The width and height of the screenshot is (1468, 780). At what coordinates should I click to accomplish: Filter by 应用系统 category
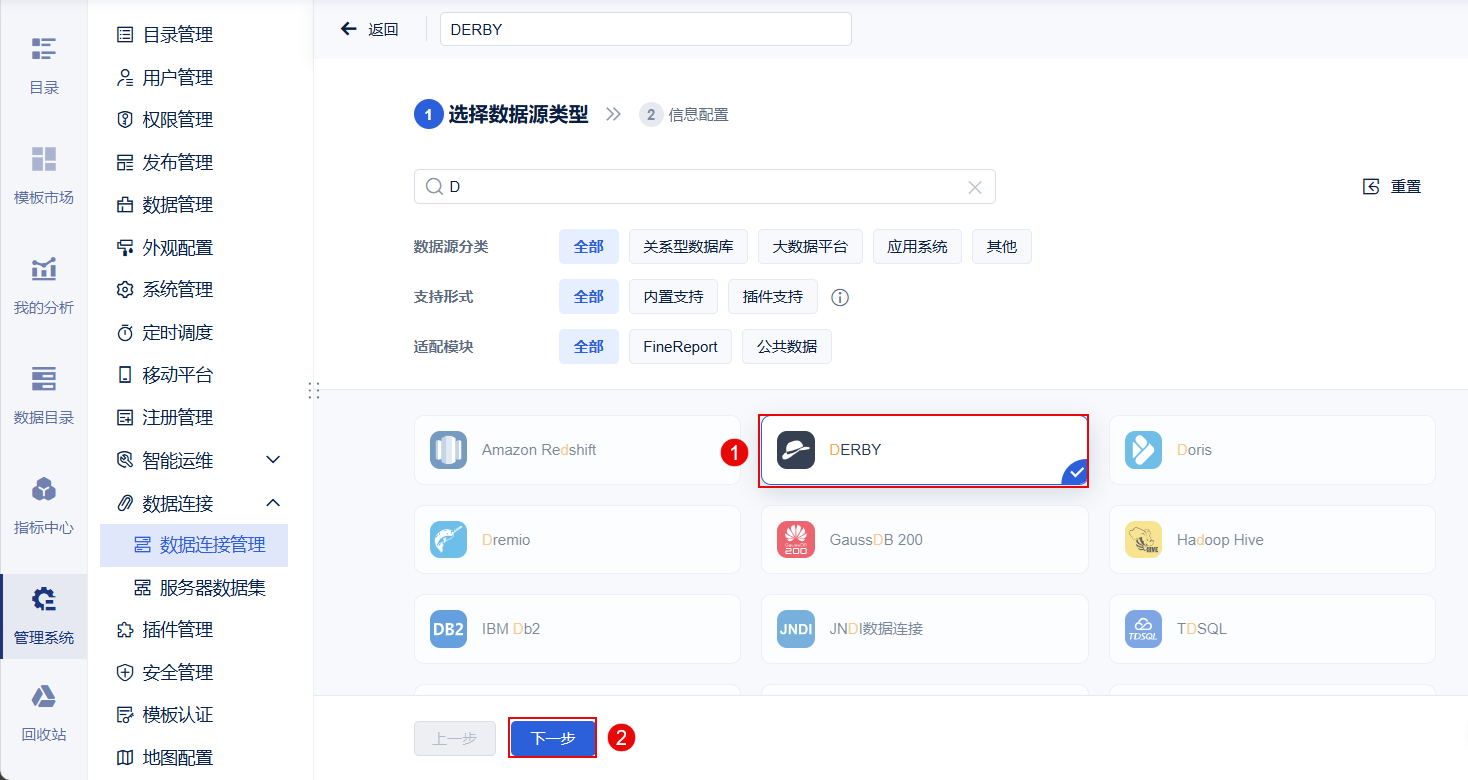(x=917, y=246)
